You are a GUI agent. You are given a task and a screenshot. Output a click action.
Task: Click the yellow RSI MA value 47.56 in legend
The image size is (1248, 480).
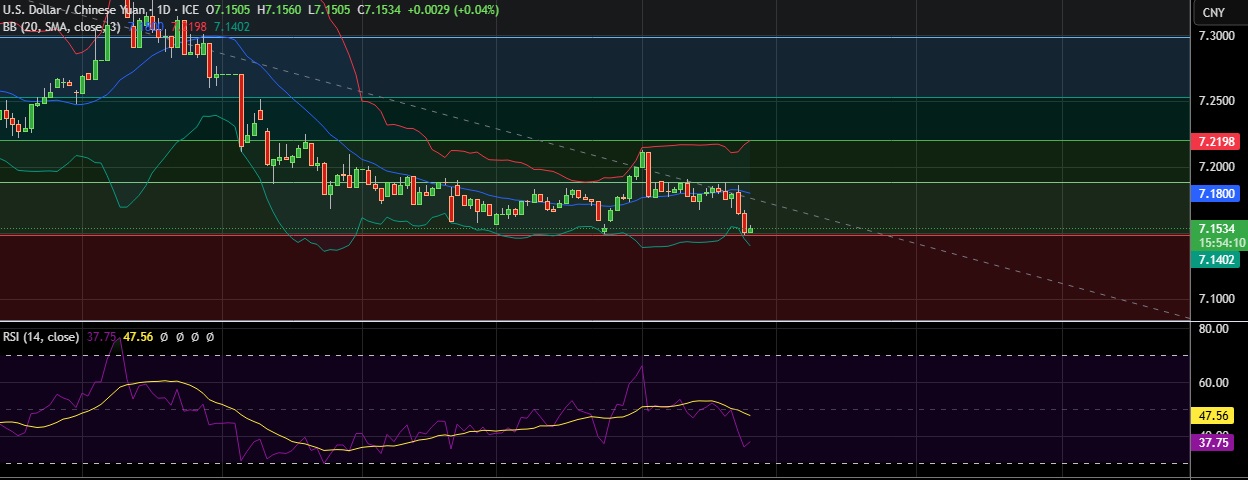pos(137,338)
